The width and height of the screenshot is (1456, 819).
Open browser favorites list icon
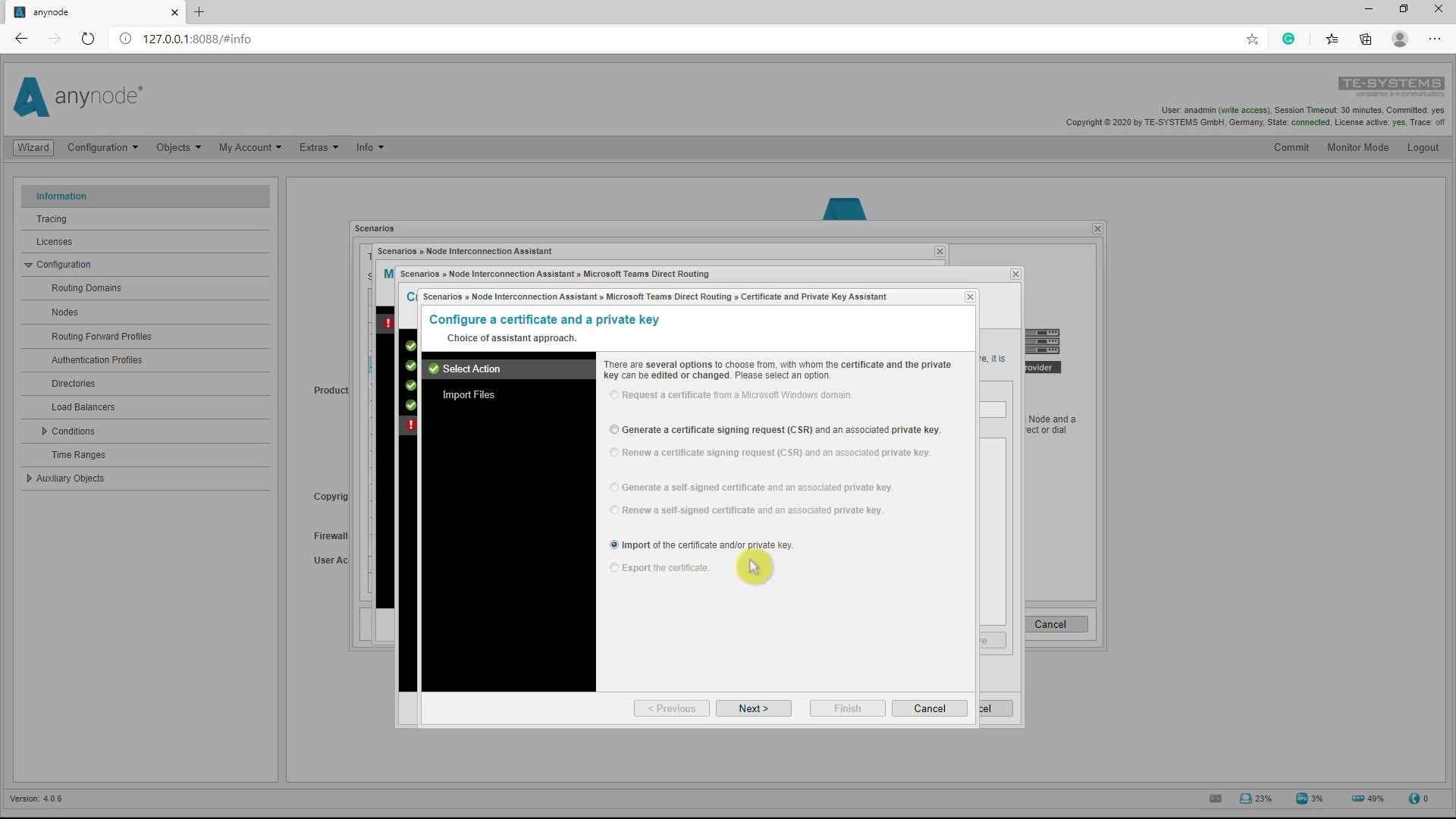1332,39
